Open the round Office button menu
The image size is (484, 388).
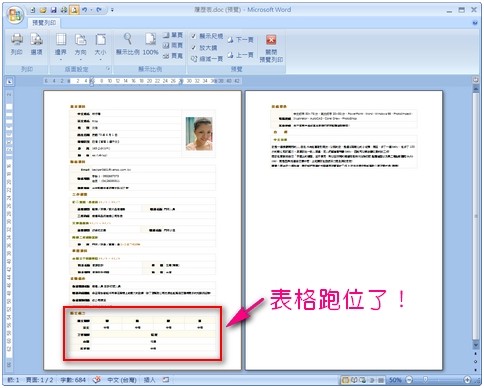click(15, 15)
